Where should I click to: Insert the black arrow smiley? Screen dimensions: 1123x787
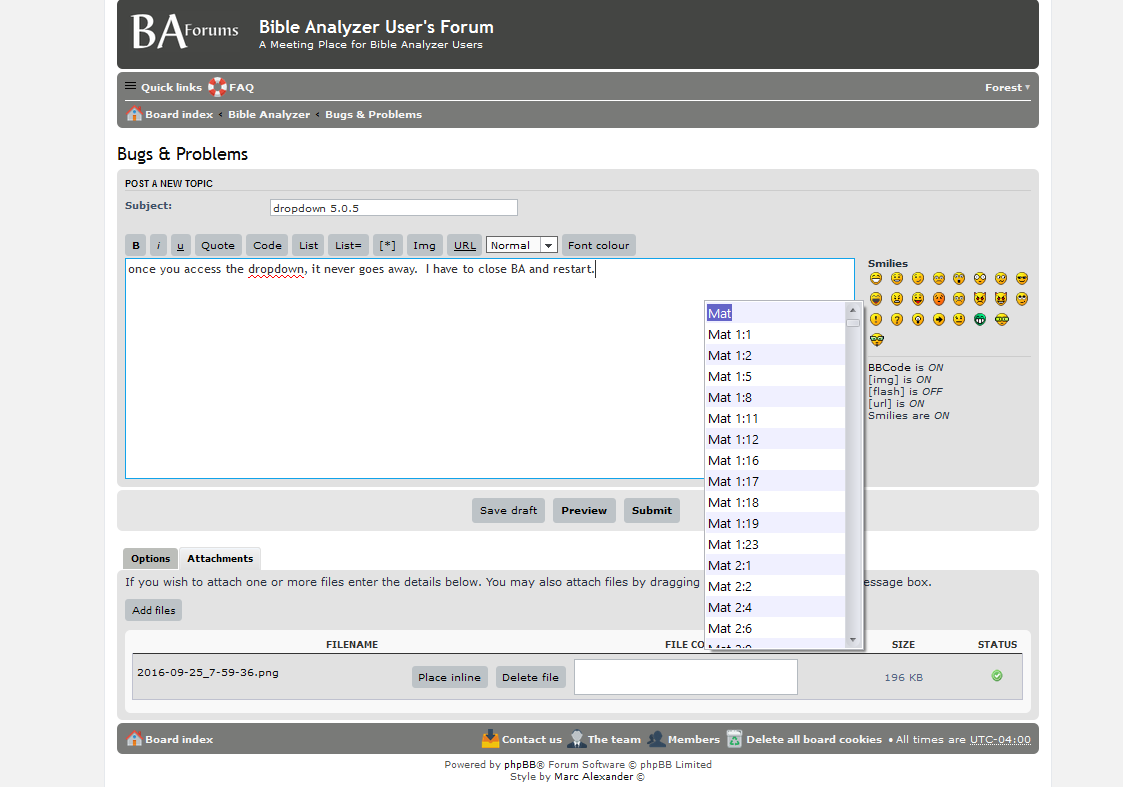(x=938, y=319)
